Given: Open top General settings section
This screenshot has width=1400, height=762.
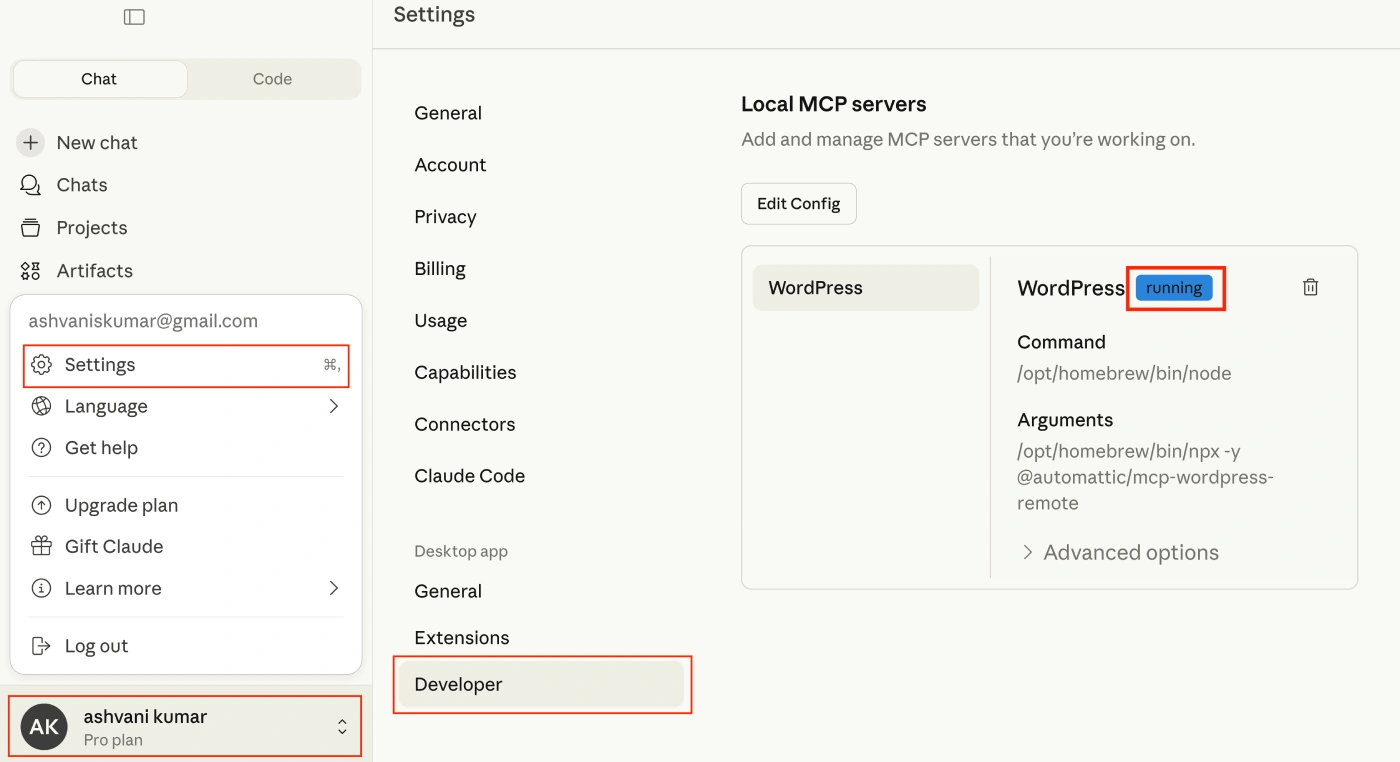Looking at the screenshot, I should coord(448,113).
